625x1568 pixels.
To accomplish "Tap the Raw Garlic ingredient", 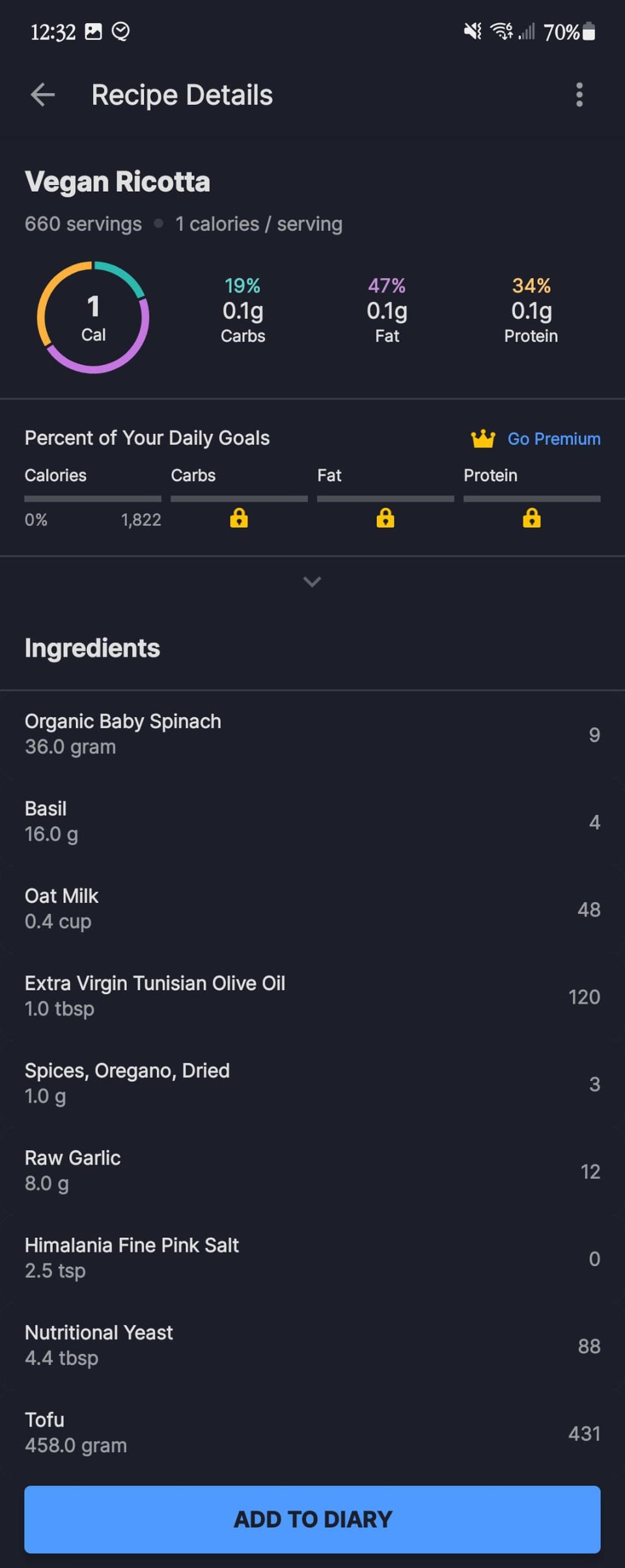I will point(312,1170).
